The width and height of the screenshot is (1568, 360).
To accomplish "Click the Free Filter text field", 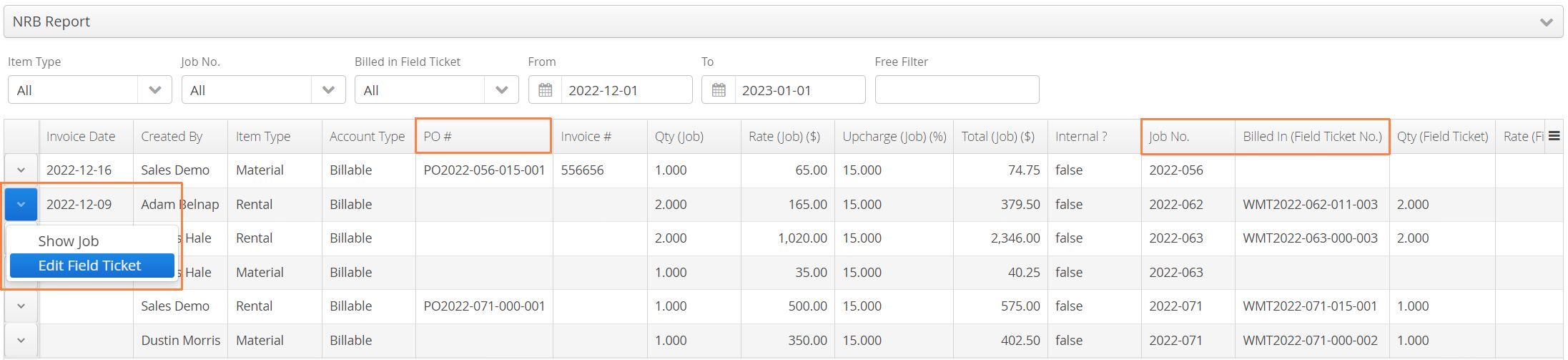I will (957, 90).
